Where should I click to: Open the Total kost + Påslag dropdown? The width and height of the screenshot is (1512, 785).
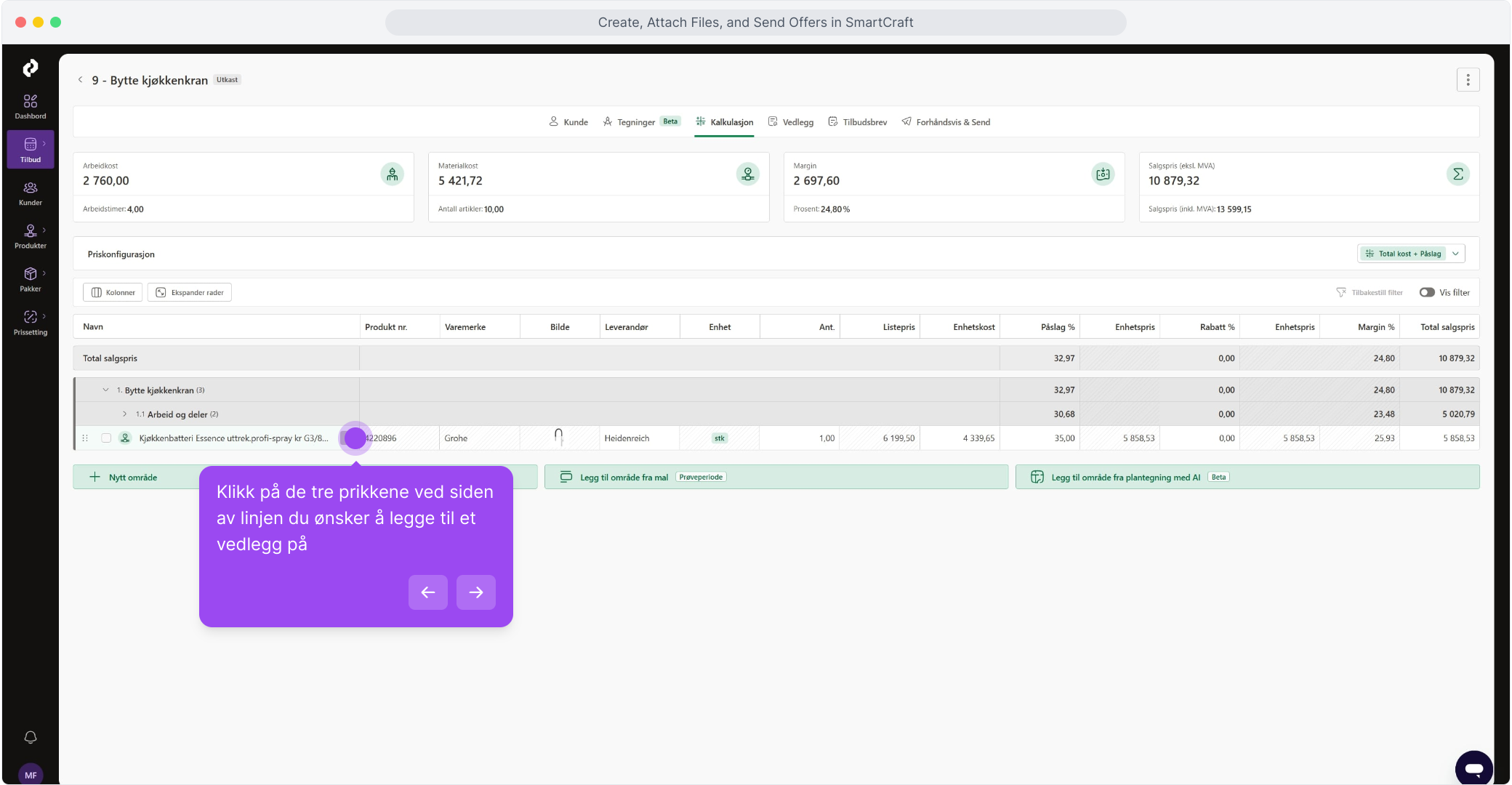[x=1411, y=254]
